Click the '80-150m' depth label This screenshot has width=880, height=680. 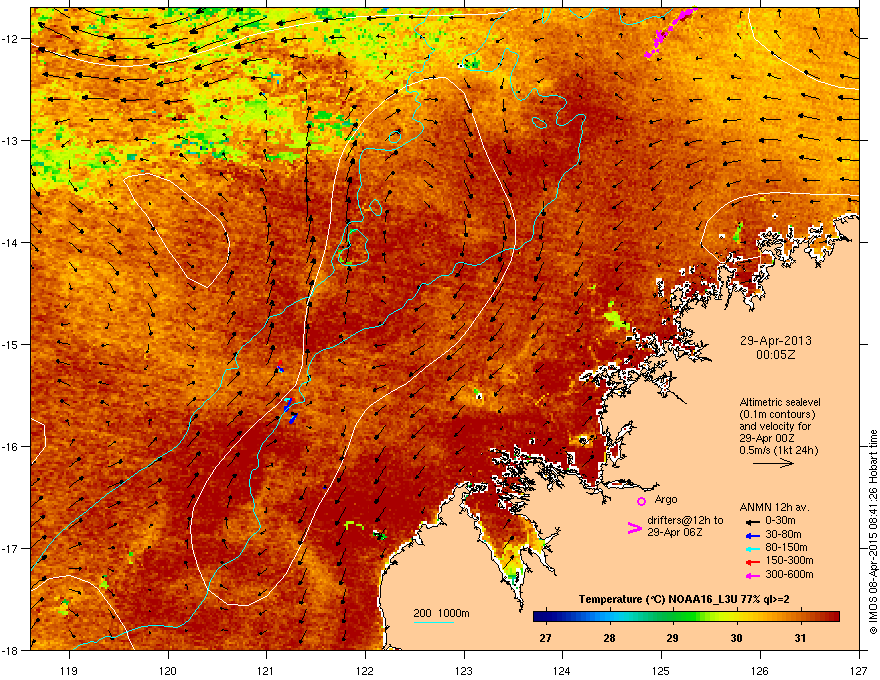click(786, 547)
